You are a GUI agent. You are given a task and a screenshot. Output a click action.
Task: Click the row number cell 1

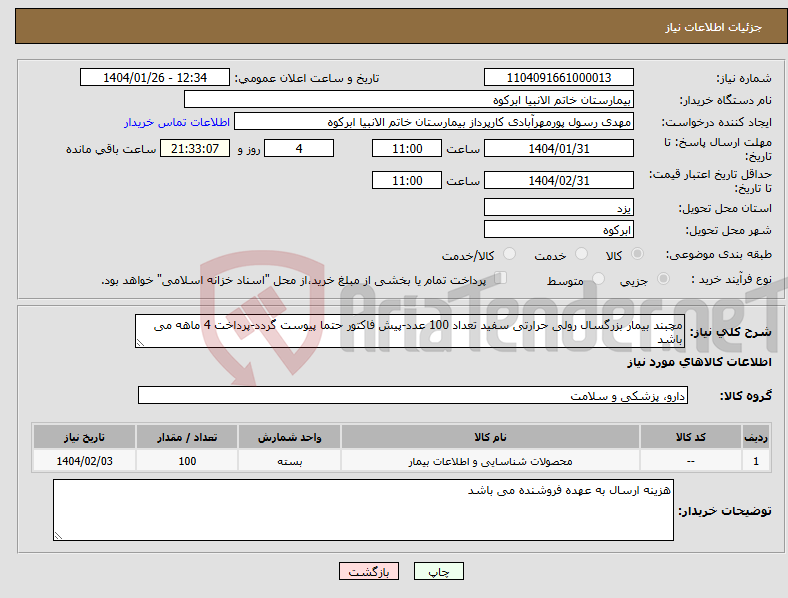(756, 461)
